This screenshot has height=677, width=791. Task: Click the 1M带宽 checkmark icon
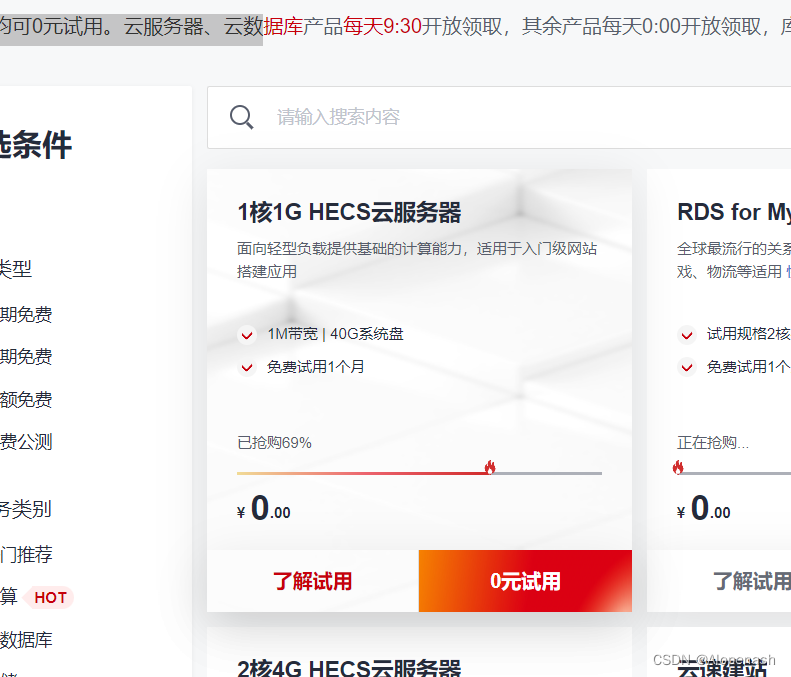pyautogui.click(x=247, y=334)
